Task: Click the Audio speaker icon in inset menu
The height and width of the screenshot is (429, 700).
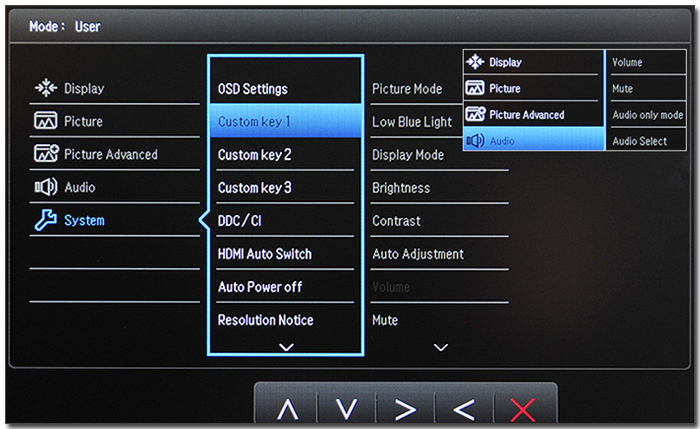Action: tap(475, 141)
